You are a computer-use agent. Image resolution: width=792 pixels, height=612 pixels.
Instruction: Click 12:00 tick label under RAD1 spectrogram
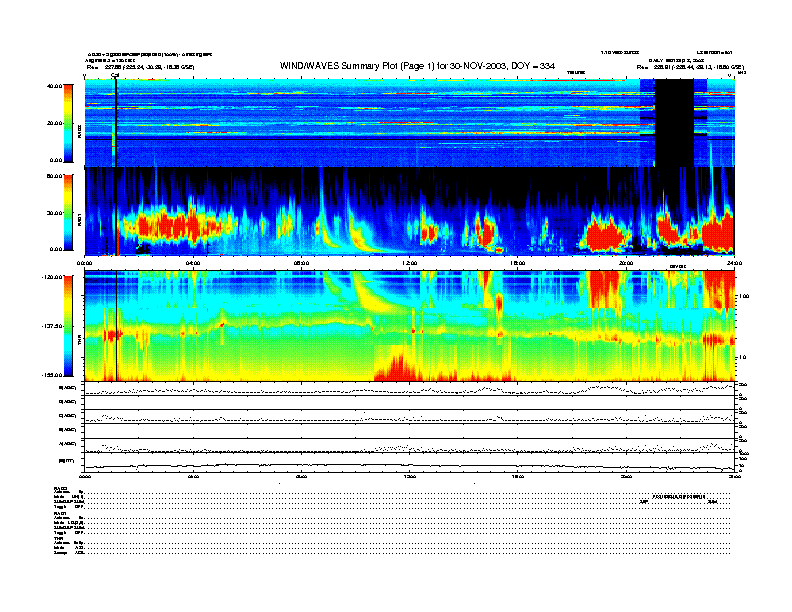pyautogui.click(x=410, y=263)
